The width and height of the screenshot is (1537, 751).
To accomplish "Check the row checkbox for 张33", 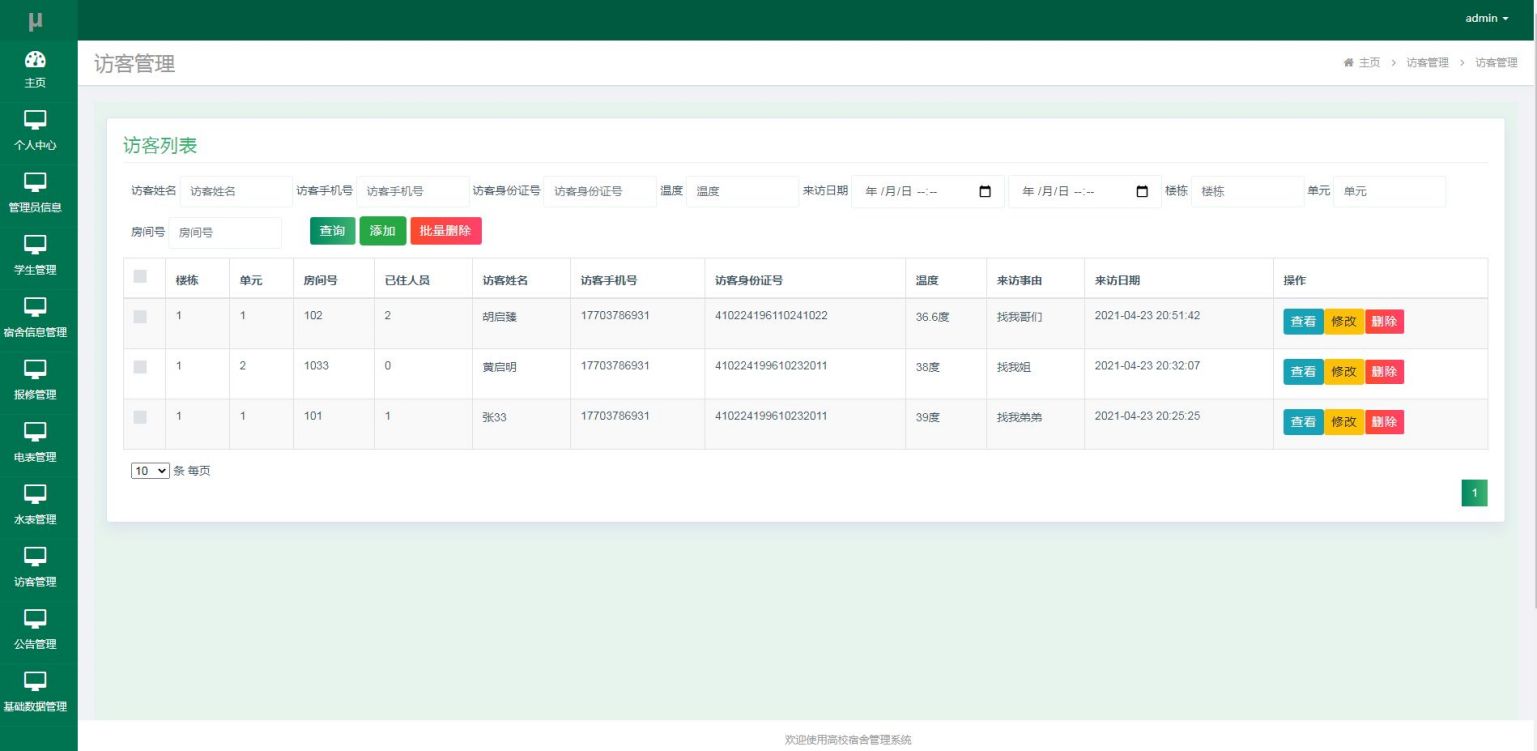I will coord(140,416).
